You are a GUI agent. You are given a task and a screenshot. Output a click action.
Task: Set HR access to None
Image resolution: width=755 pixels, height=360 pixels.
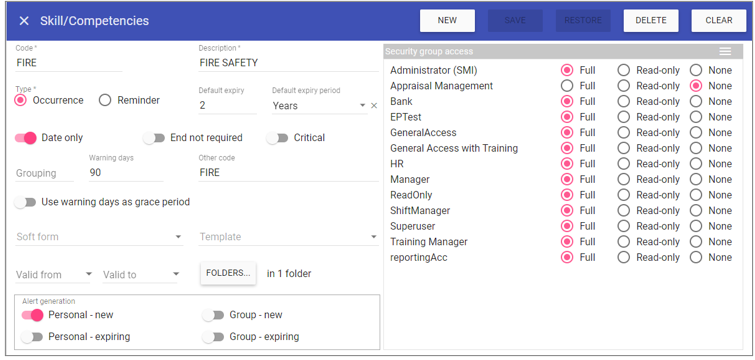[x=696, y=164]
